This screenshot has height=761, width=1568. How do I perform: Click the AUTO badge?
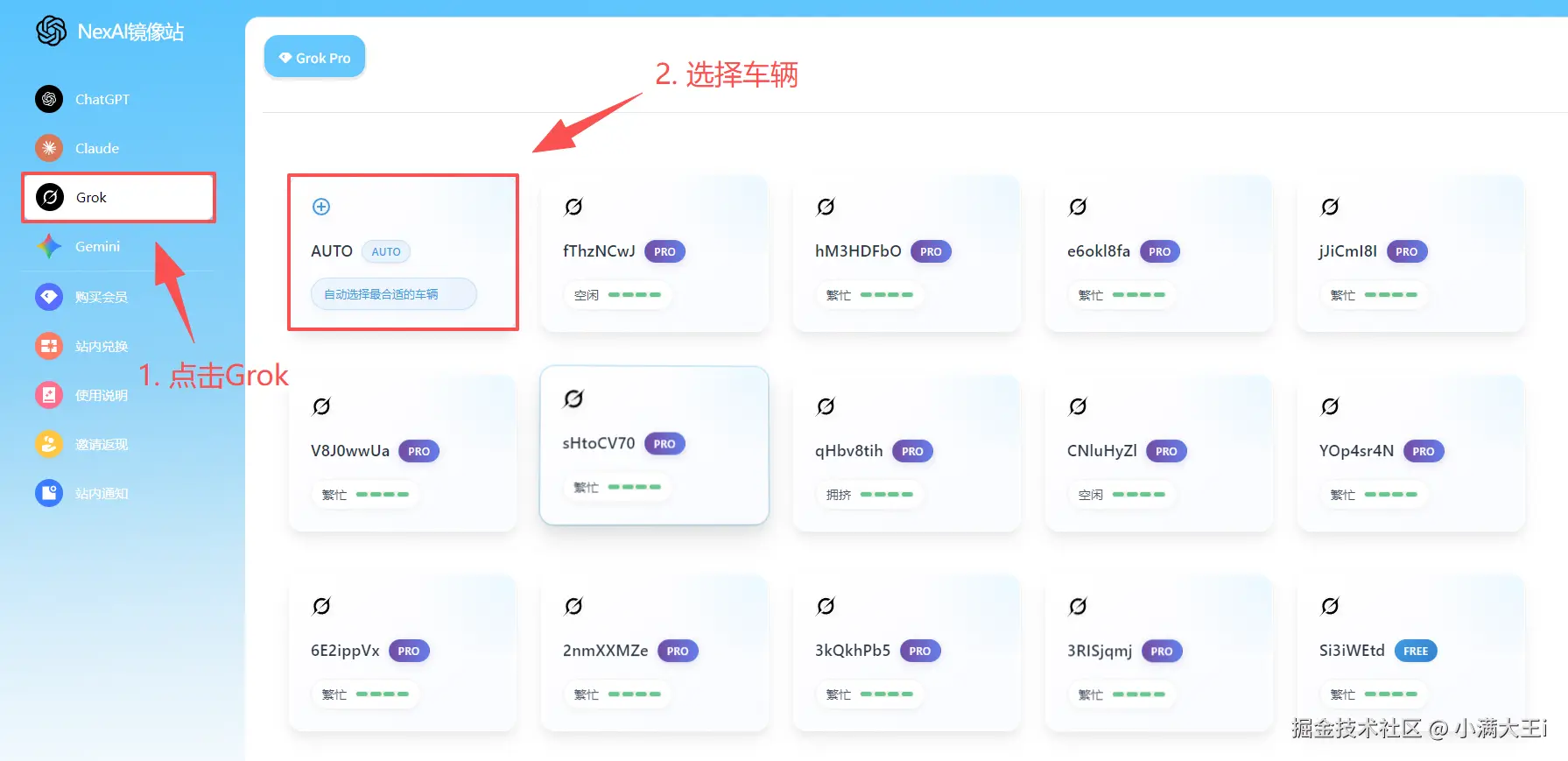385,251
